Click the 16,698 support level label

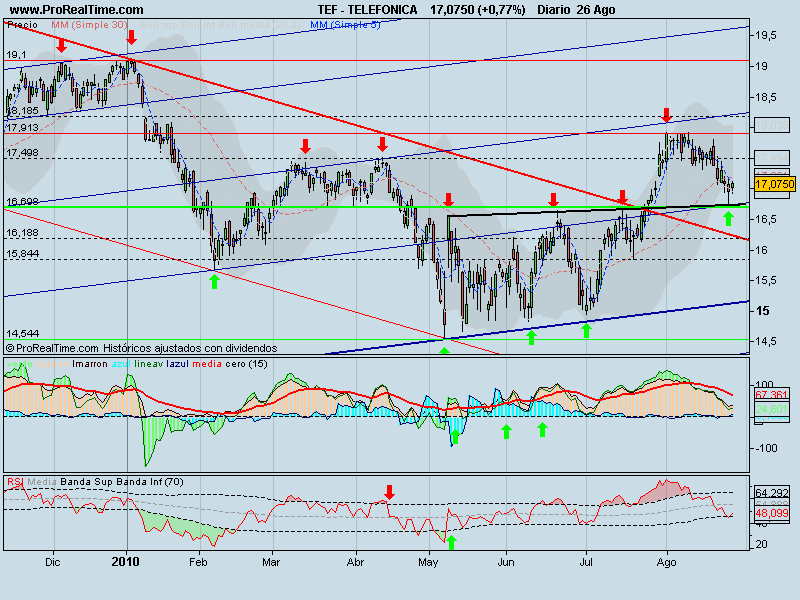[x=22, y=202]
